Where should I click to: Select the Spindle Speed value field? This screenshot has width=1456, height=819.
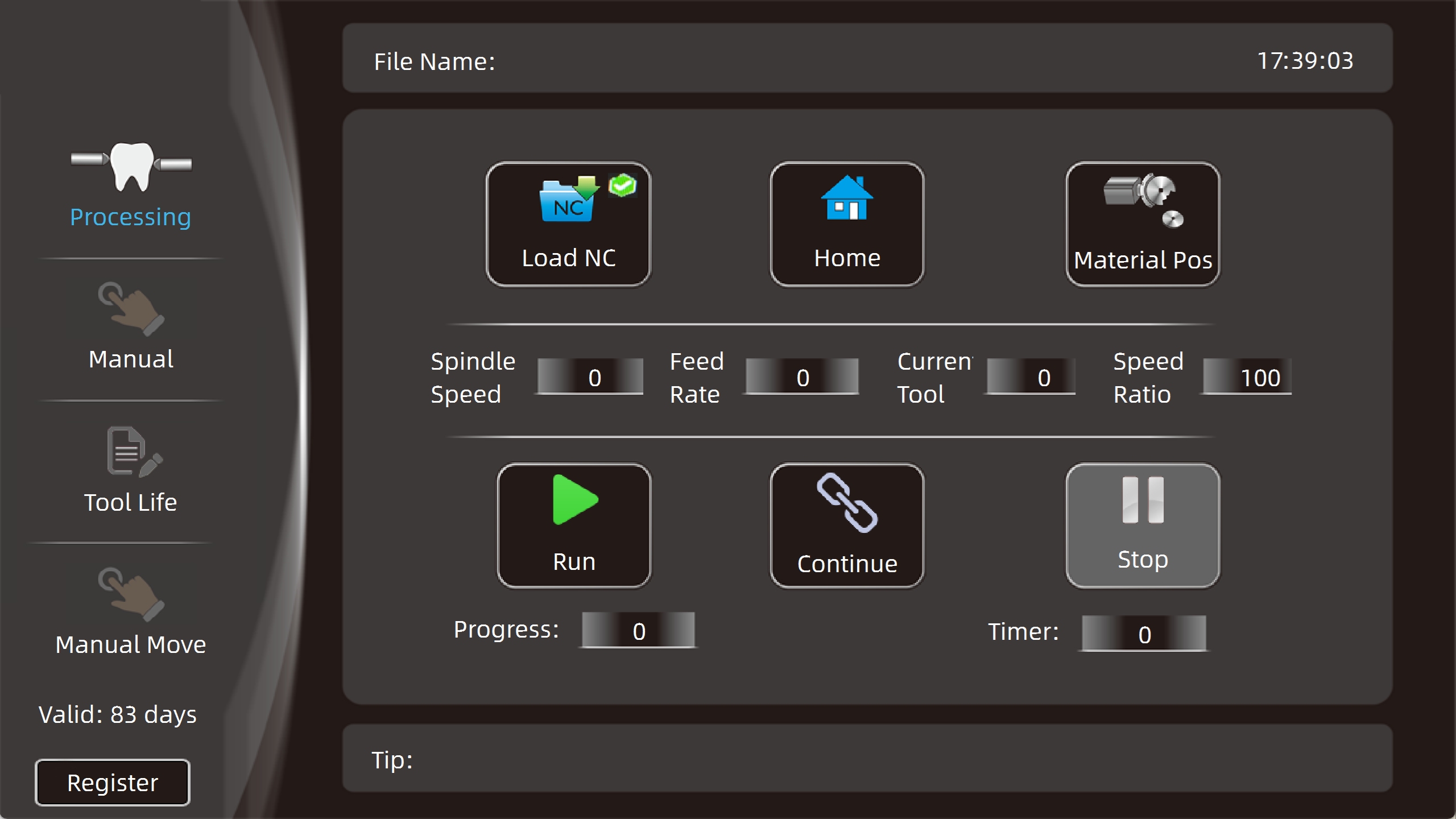pos(590,377)
